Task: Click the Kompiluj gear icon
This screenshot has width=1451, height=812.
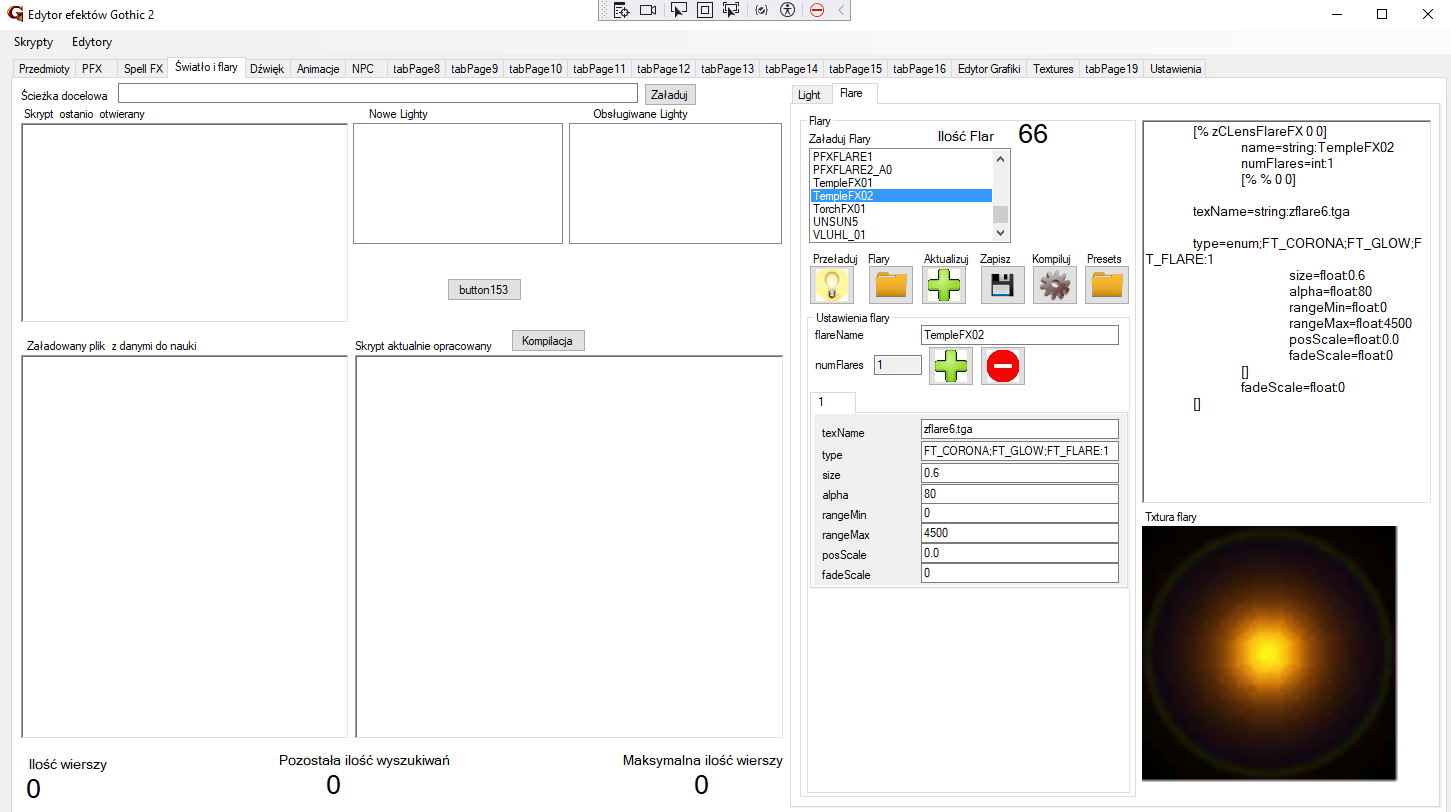Action: (1054, 285)
